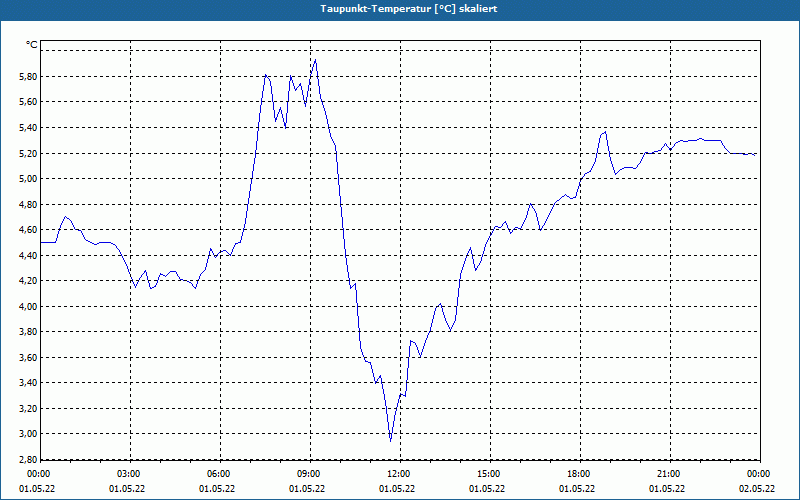Click the curve's small peak near 19:00
The width and height of the screenshot is (800, 500).
point(605,132)
